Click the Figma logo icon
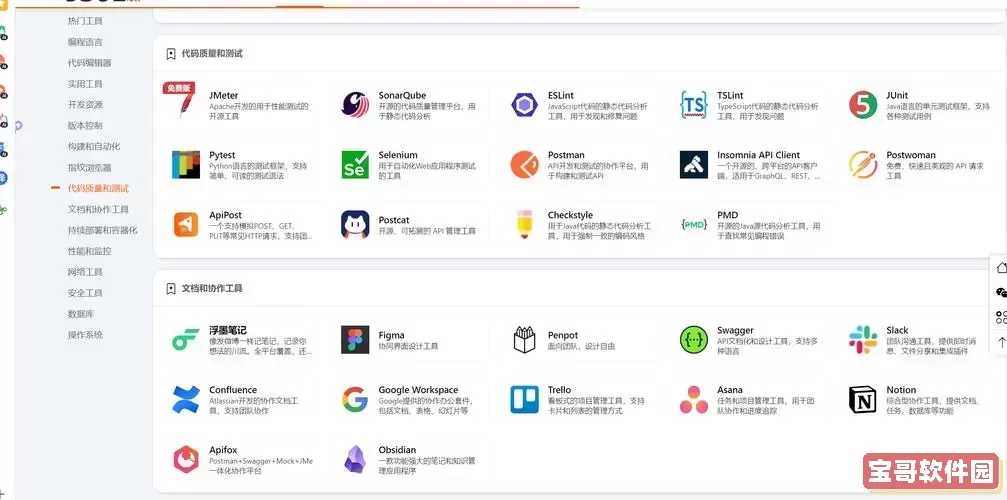 click(x=355, y=340)
